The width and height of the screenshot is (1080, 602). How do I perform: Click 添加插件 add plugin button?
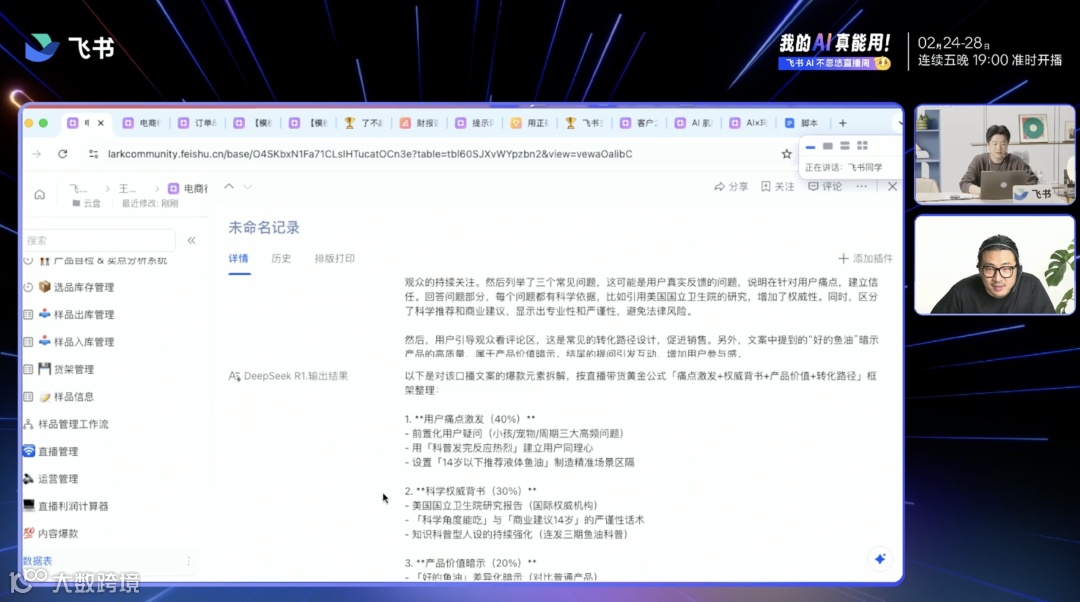pos(865,258)
